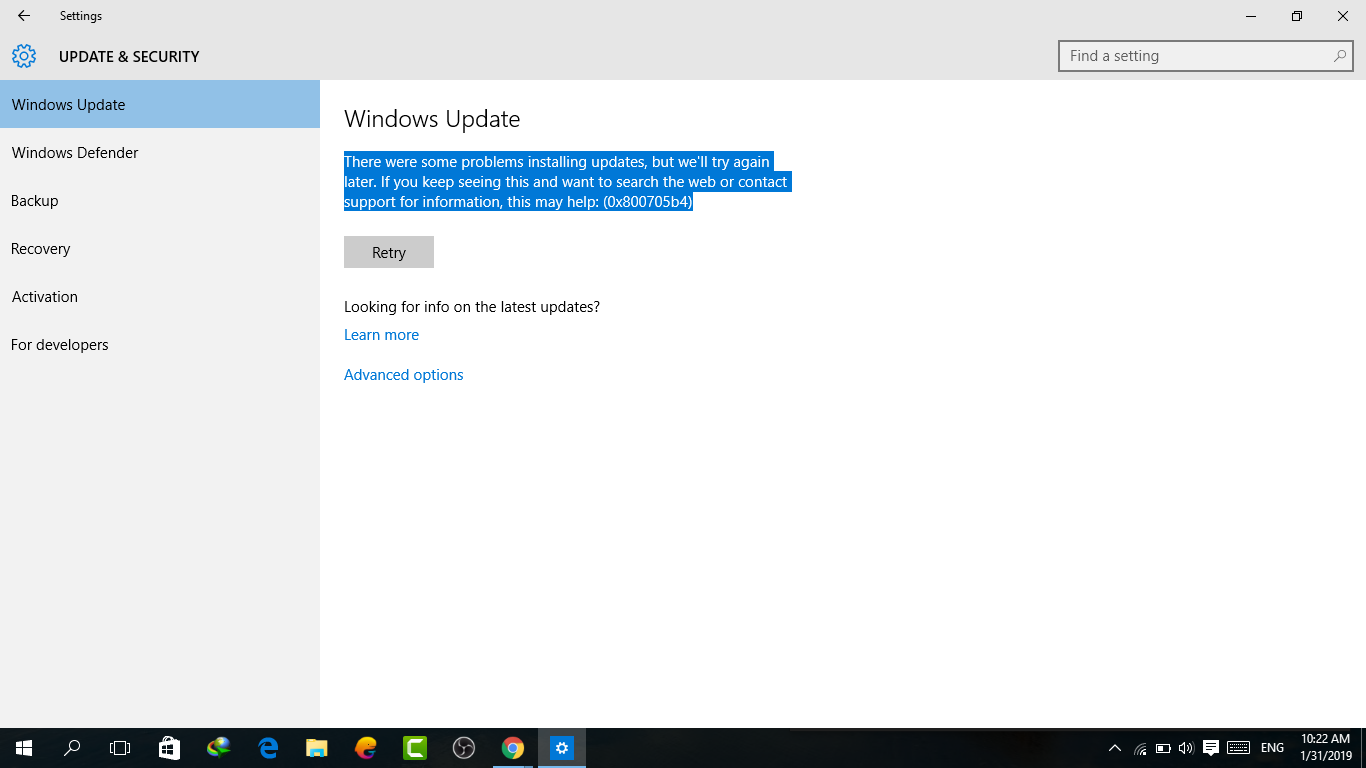Click the back arrow in Settings

click(24, 16)
